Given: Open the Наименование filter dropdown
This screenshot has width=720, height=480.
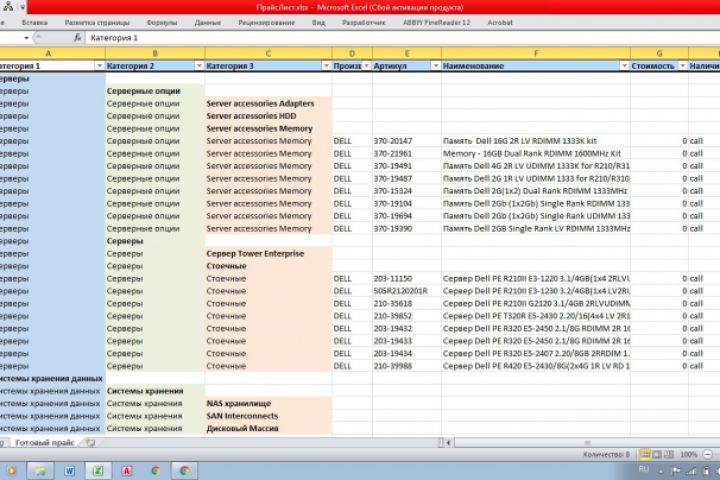Looking at the screenshot, I should point(624,66).
